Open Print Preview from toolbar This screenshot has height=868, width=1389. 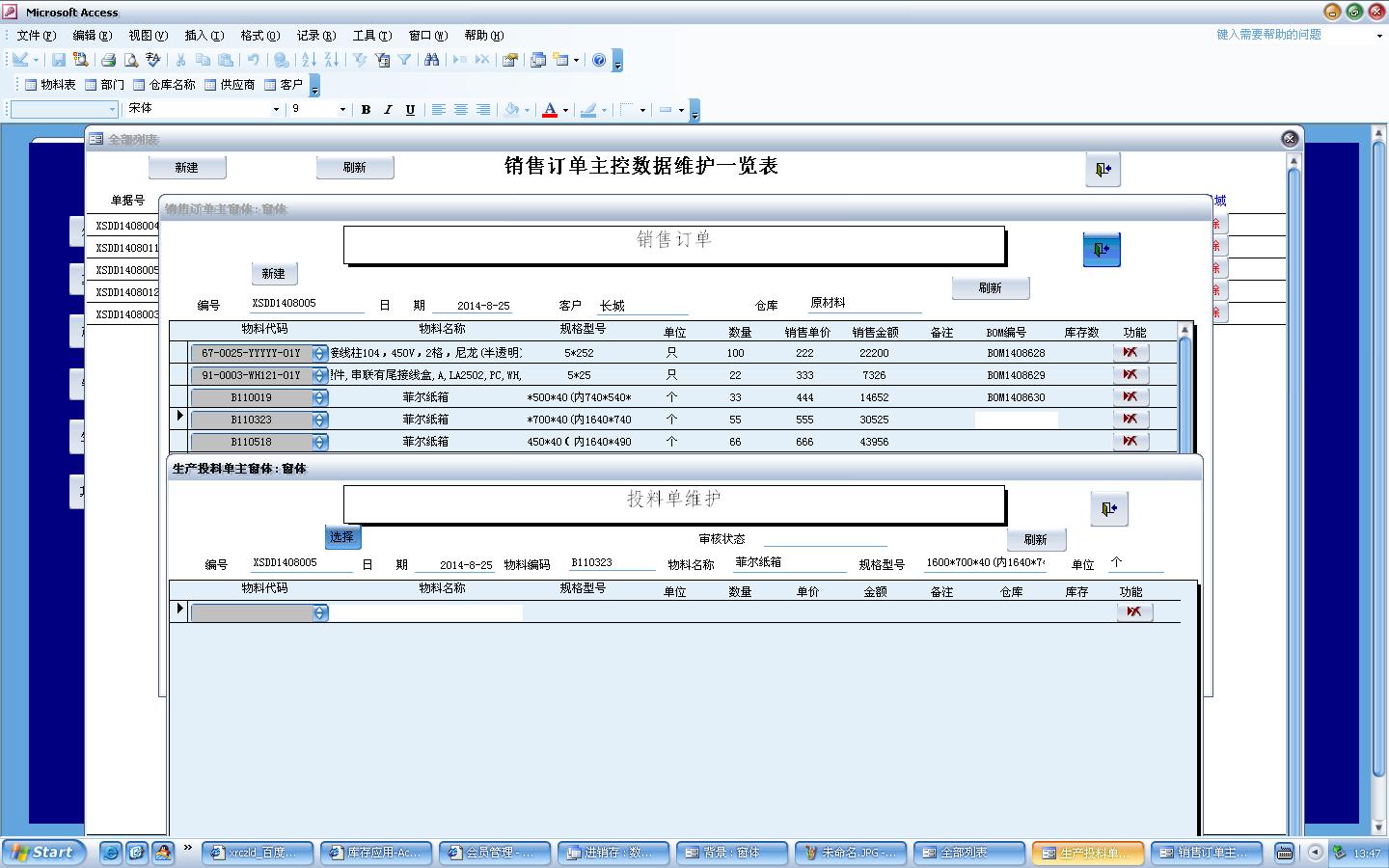pos(131,60)
